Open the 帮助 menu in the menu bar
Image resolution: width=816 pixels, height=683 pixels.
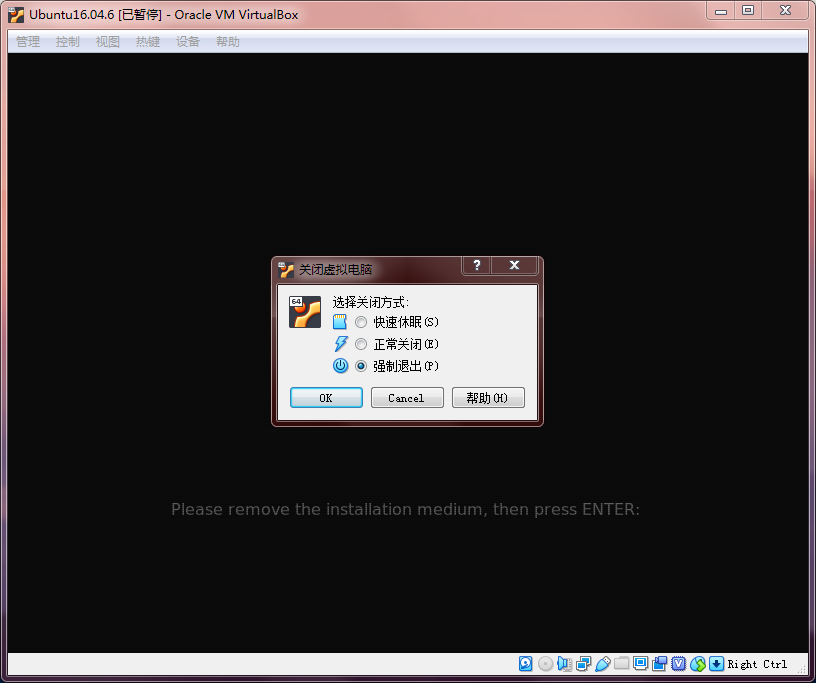(x=228, y=42)
